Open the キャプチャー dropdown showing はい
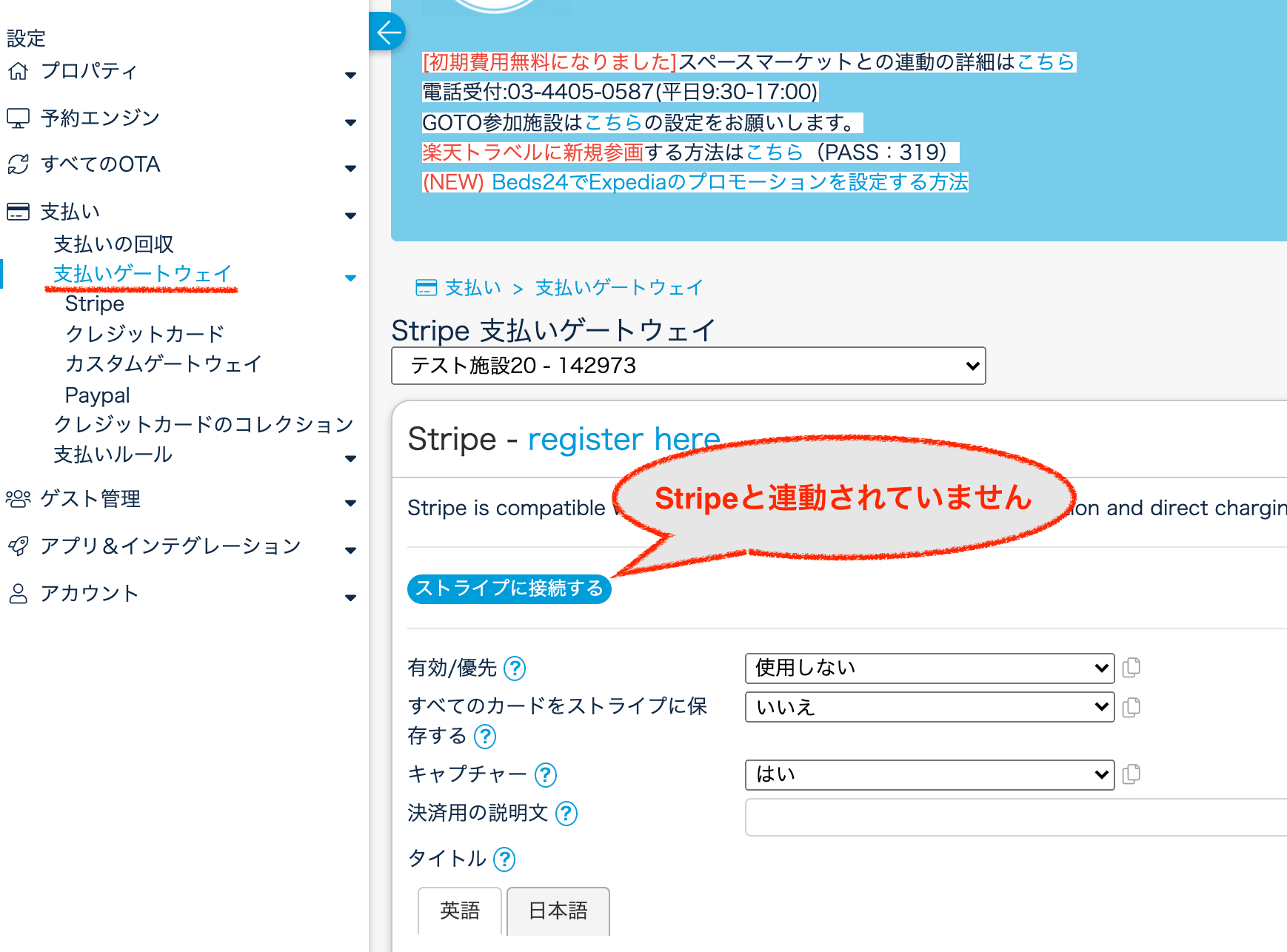Screen dimensions: 1287x952 [x=929, y=775]
